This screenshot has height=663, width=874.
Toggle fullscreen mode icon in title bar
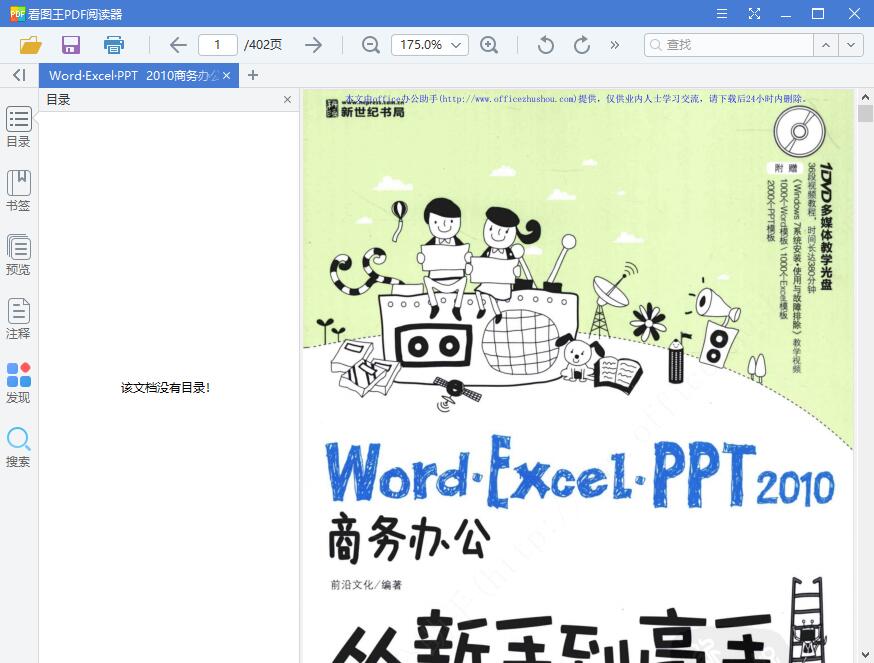[x=754, y=13]
